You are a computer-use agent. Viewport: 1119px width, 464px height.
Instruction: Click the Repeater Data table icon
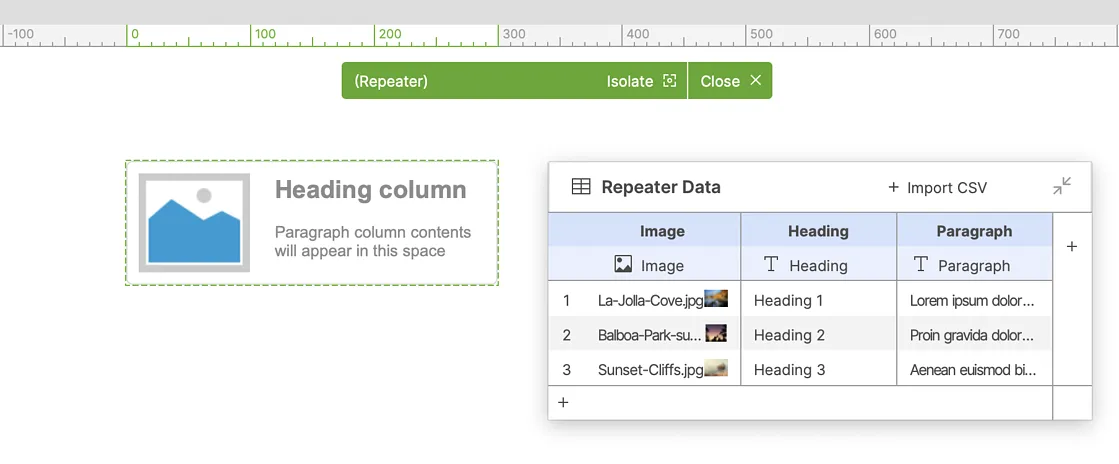click(x=581, y=187)
